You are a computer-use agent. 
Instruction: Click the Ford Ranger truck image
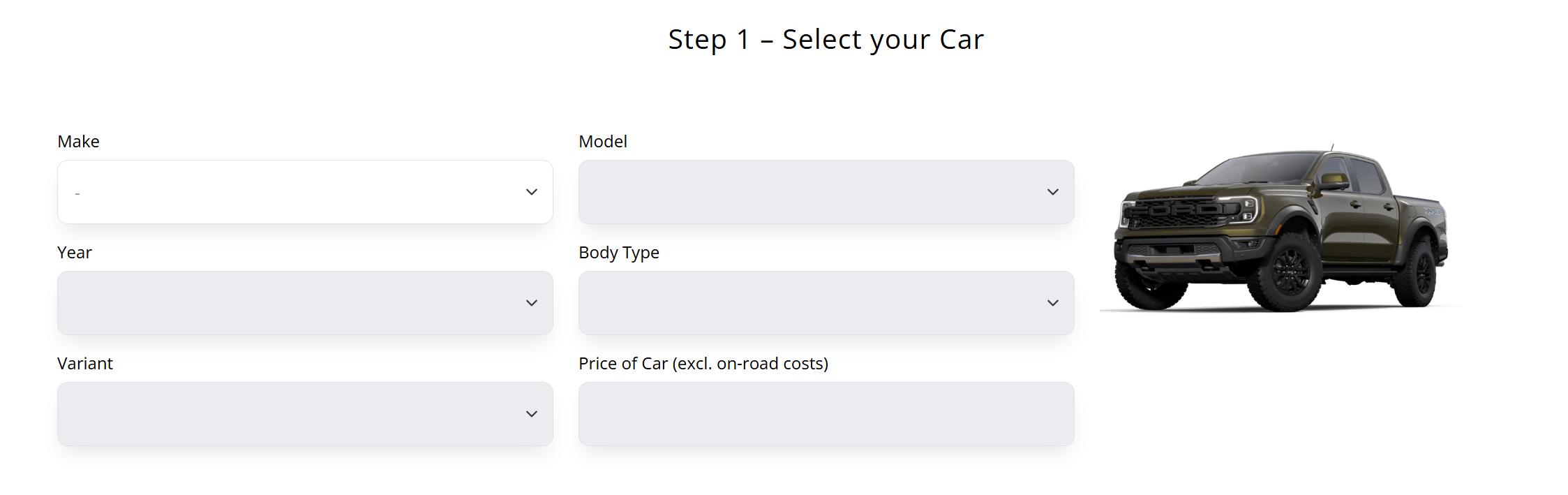[x=1280, y=228]
